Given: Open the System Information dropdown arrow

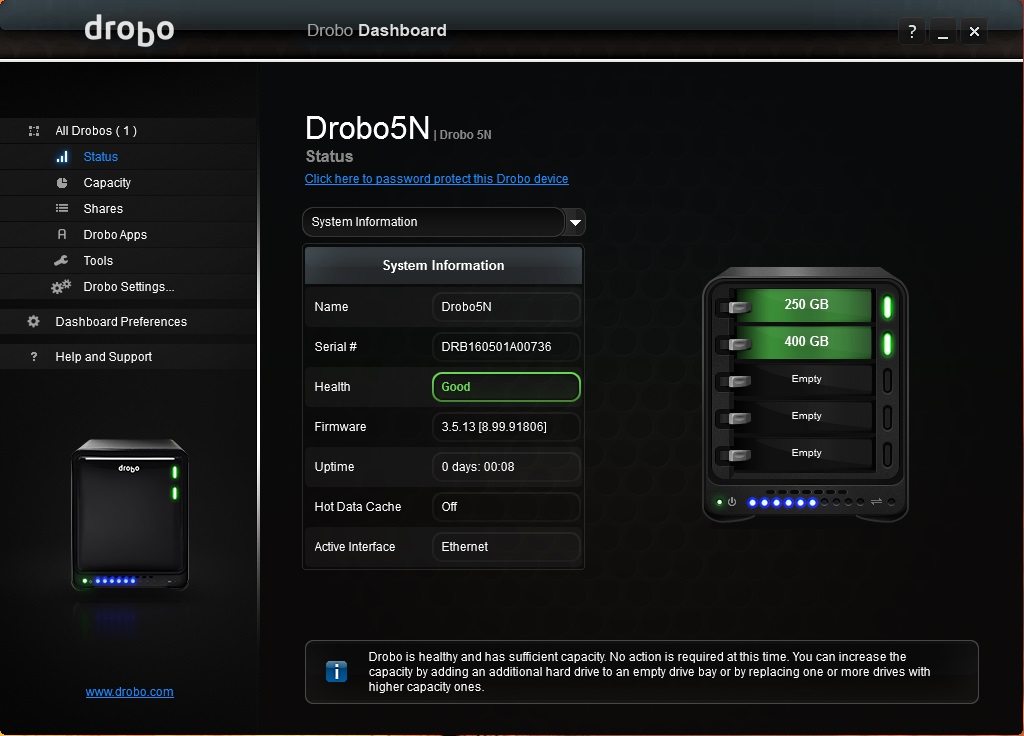Looking at the screenshot, I should [x=575, y=222].
